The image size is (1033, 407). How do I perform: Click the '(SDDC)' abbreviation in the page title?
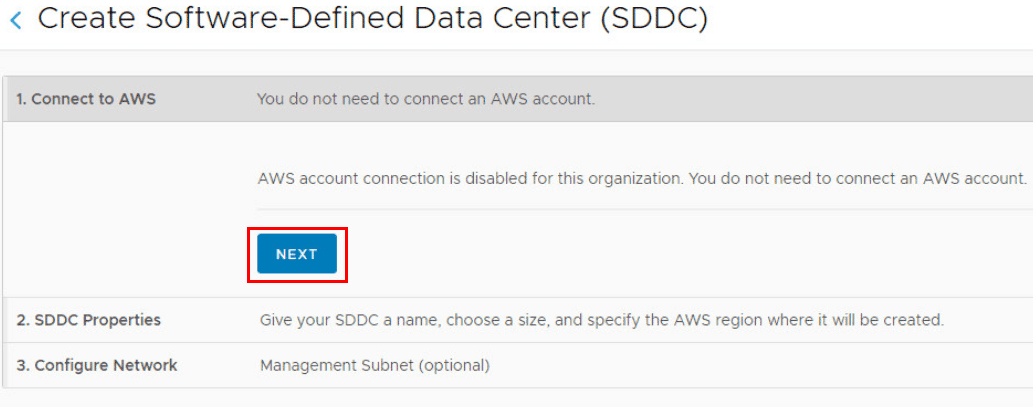(x=654, y=19)
